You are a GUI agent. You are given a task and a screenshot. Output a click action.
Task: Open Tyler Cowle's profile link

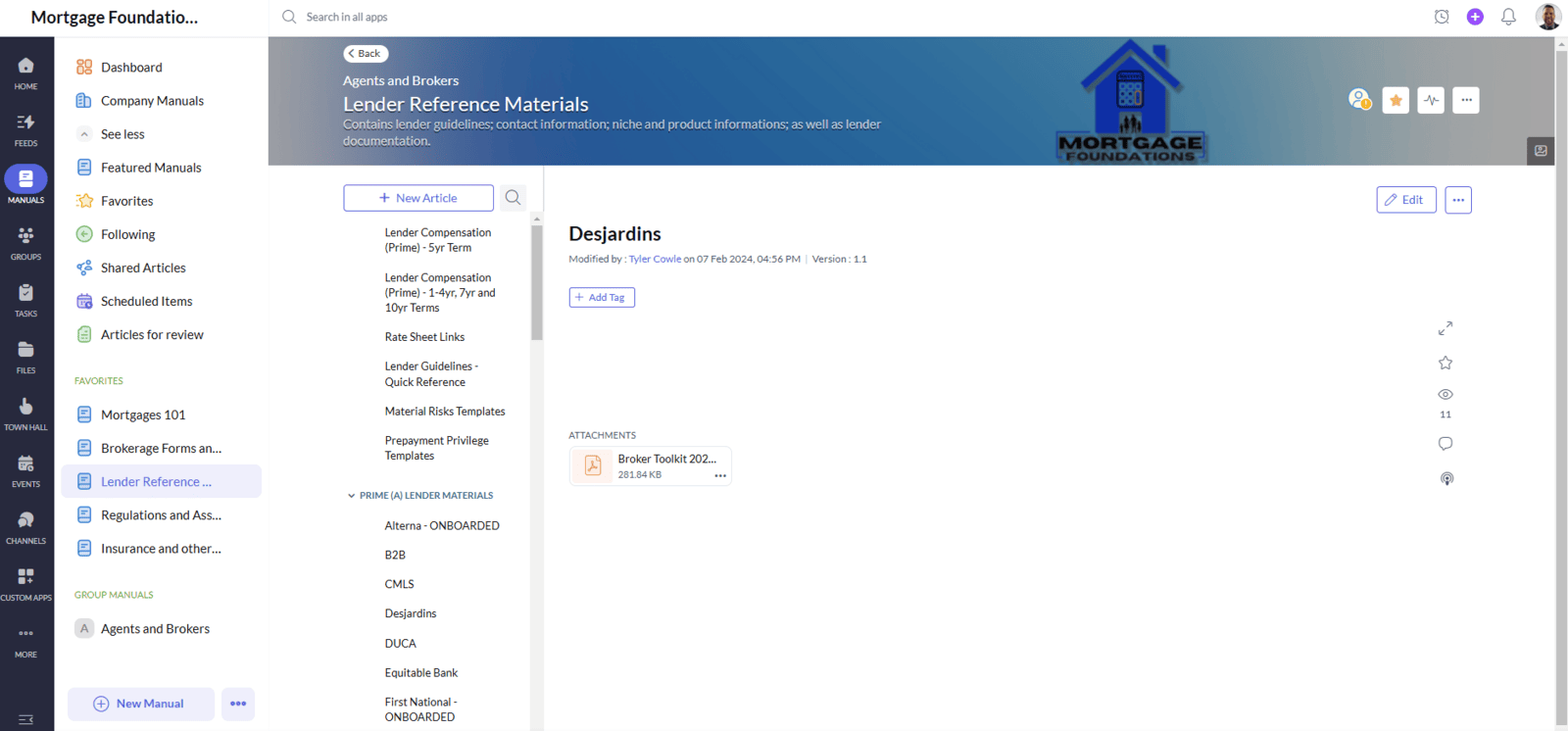pyautogui.click(x=655, y=260)
